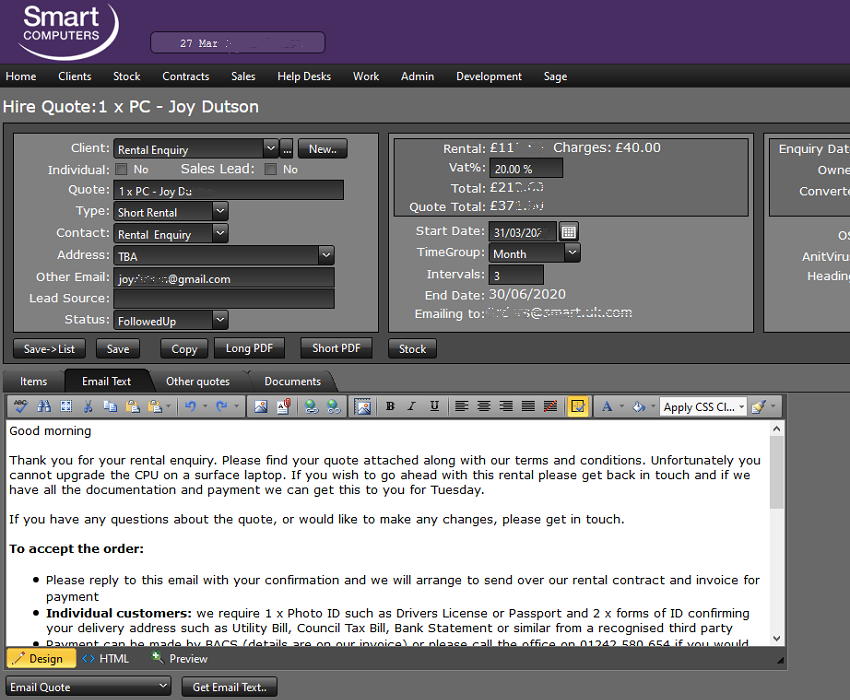Open the Apply CSS Class dropdown
Viewport: 850px width, 700px height.
(x=703, y=407)
